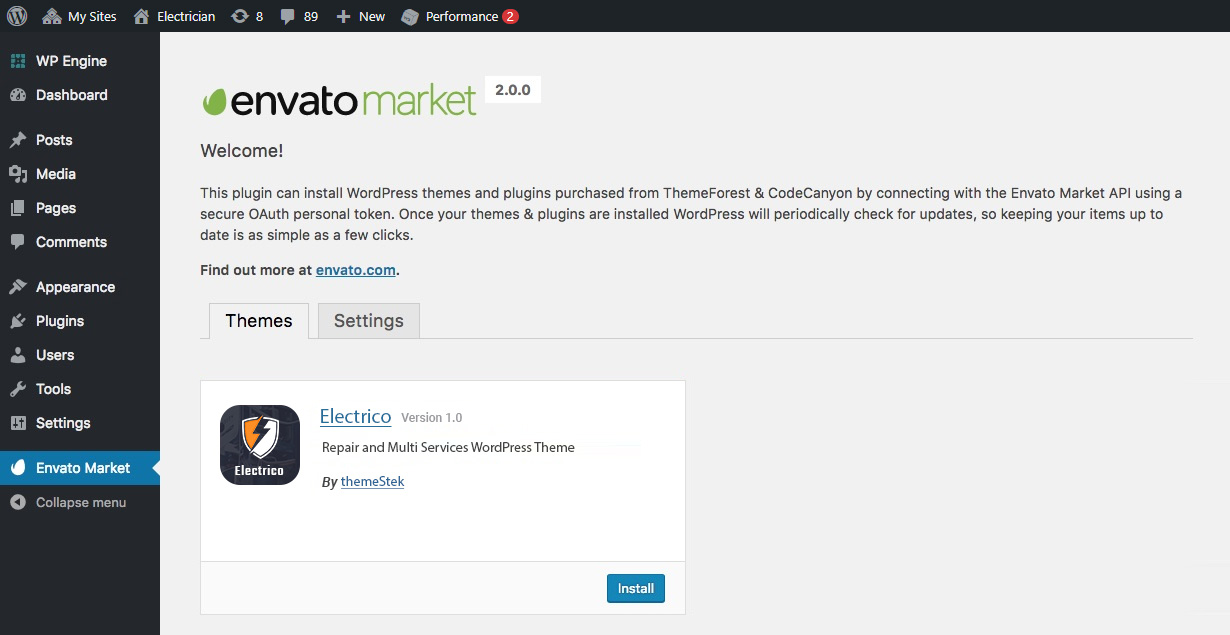Open My Sites in the admin bar

(x=80, y=16)
